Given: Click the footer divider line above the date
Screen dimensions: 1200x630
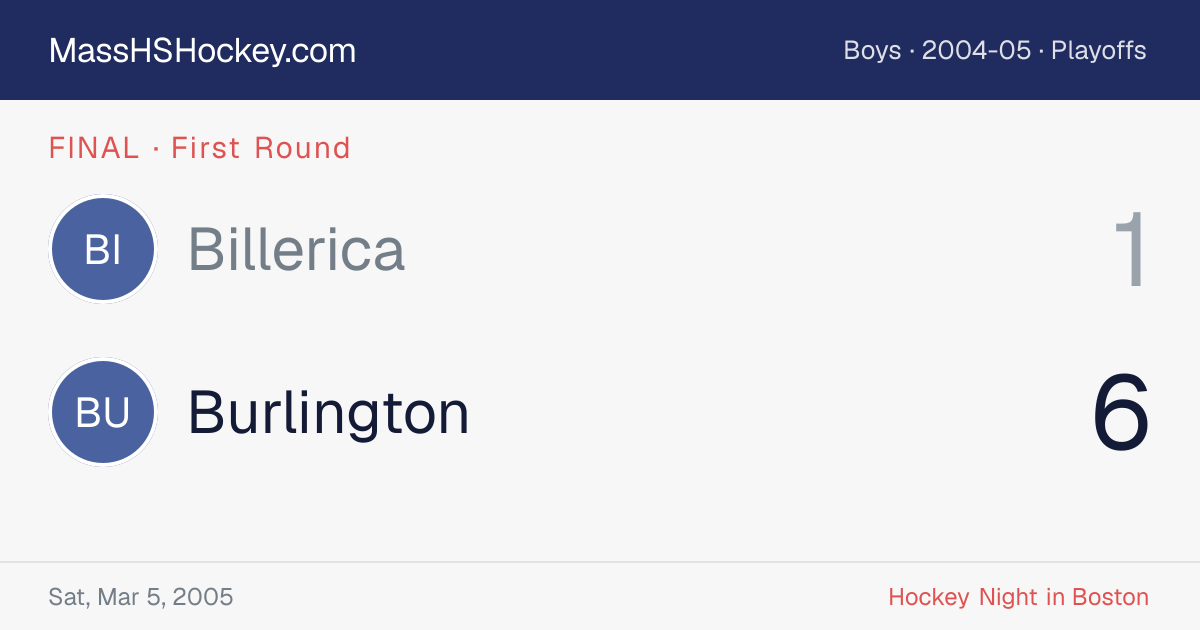Looking at the screenshot, I should click(x=600, y=562).
